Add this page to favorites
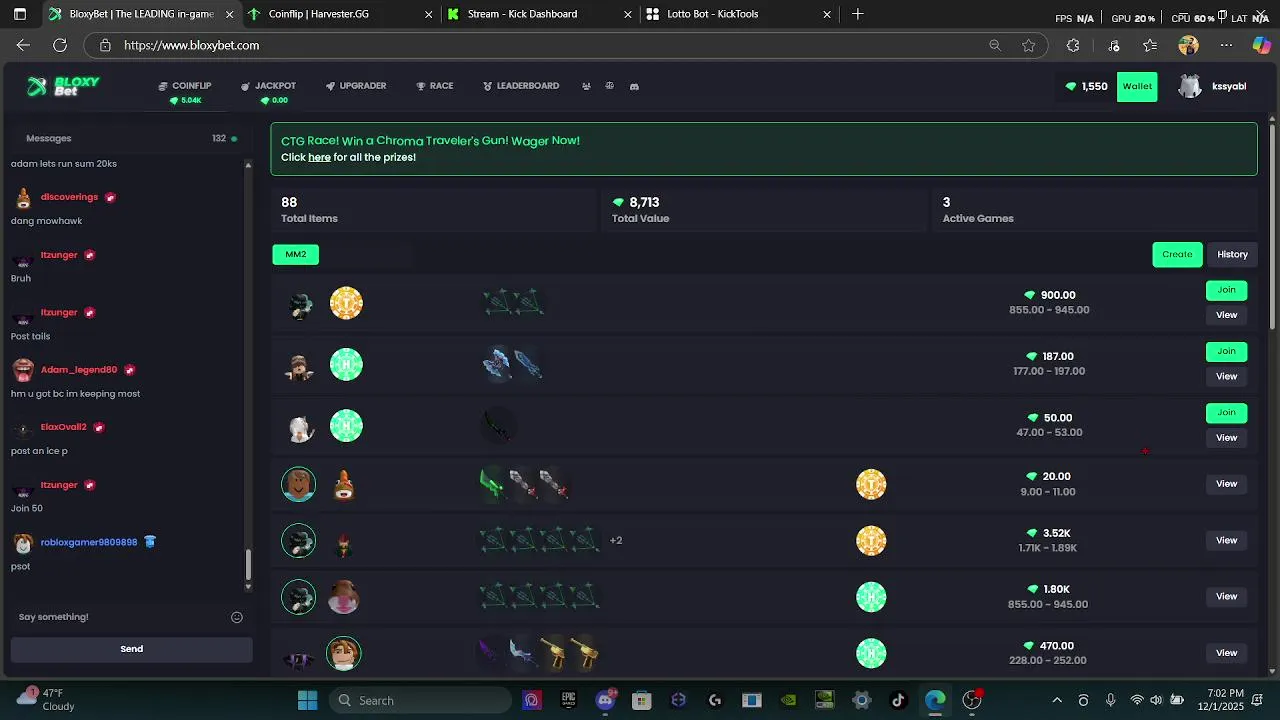This screenshot has height=720, width=1280. (1029, 45)
